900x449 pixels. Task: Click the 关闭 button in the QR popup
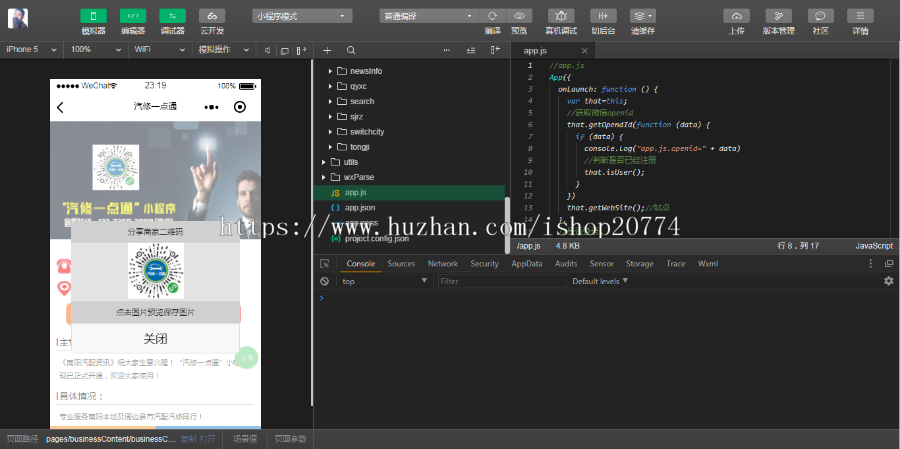[155, 338]
